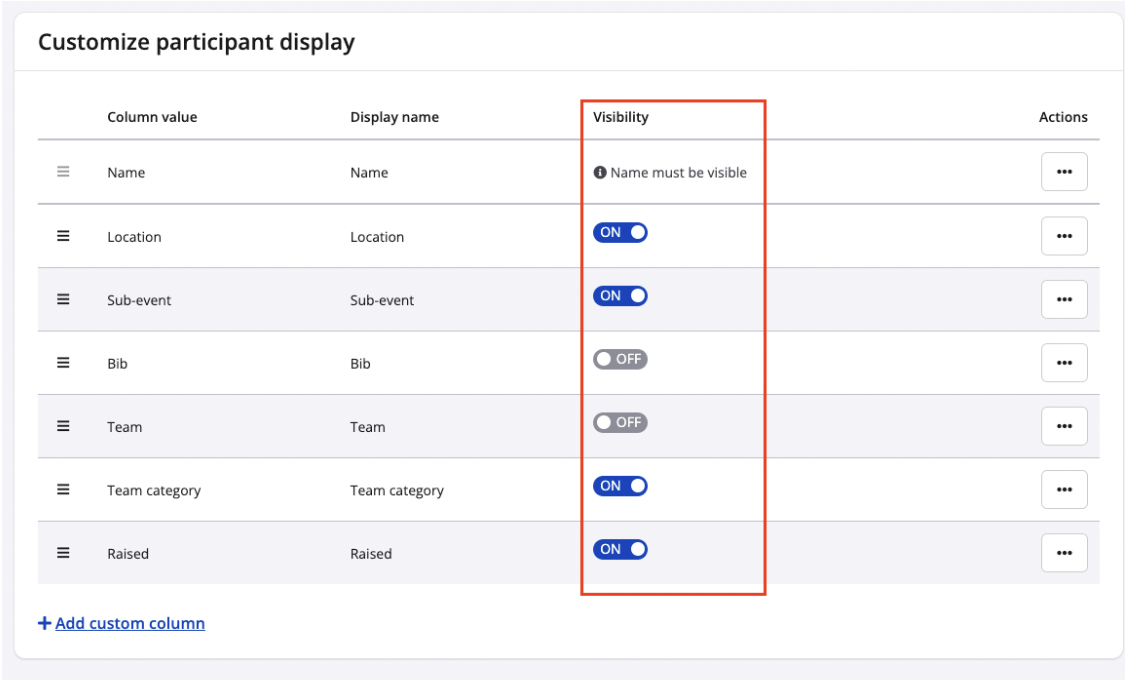Click the drag handle for Sub-event row
The height and width of the screenshot is (684, 1132).
tap(63, 299)
